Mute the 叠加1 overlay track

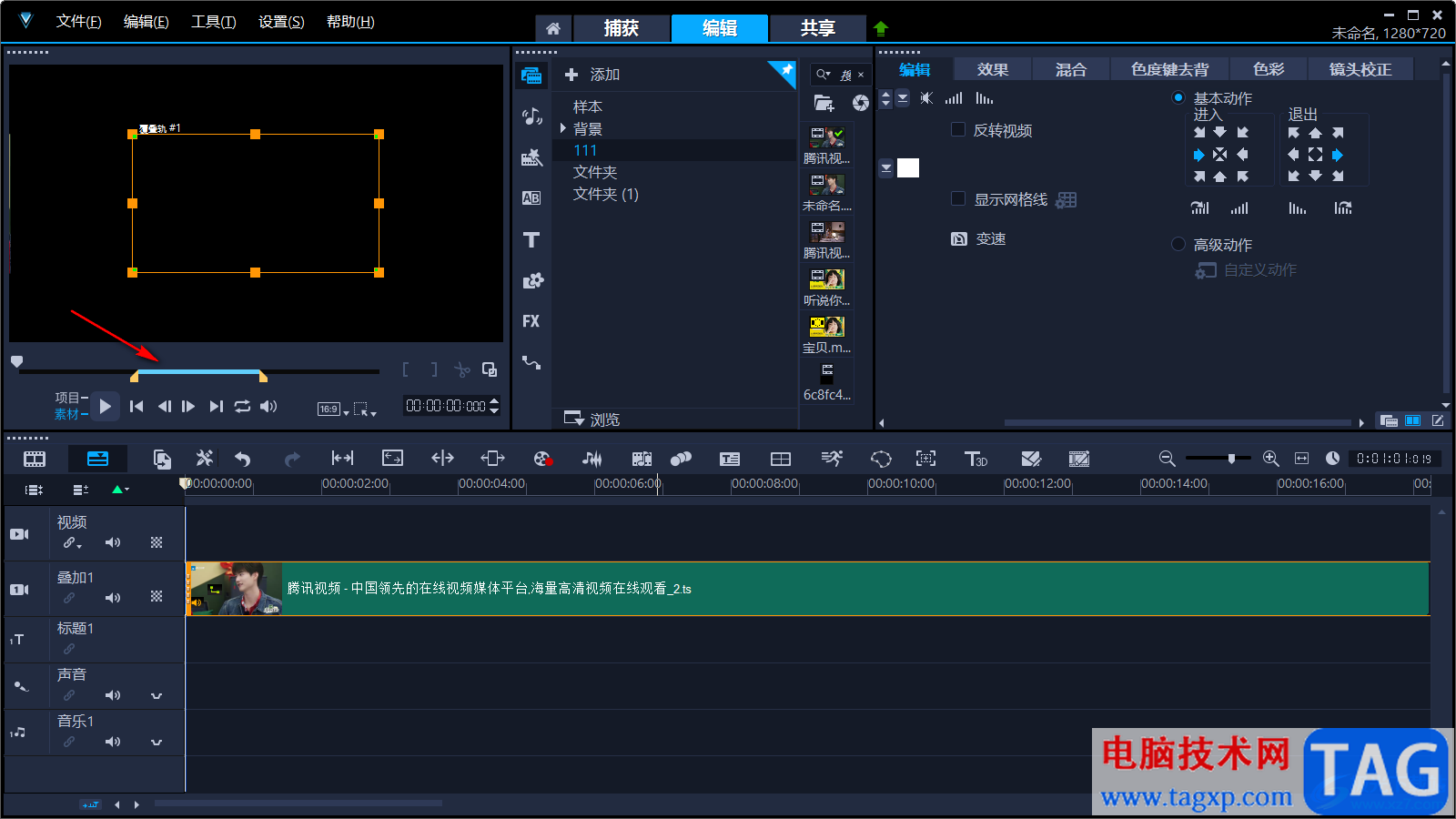click(x=112, y=598)
